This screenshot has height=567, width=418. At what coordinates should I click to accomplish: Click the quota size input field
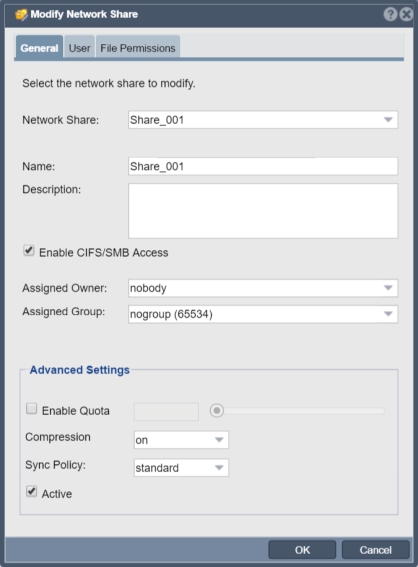pos(166,412)
